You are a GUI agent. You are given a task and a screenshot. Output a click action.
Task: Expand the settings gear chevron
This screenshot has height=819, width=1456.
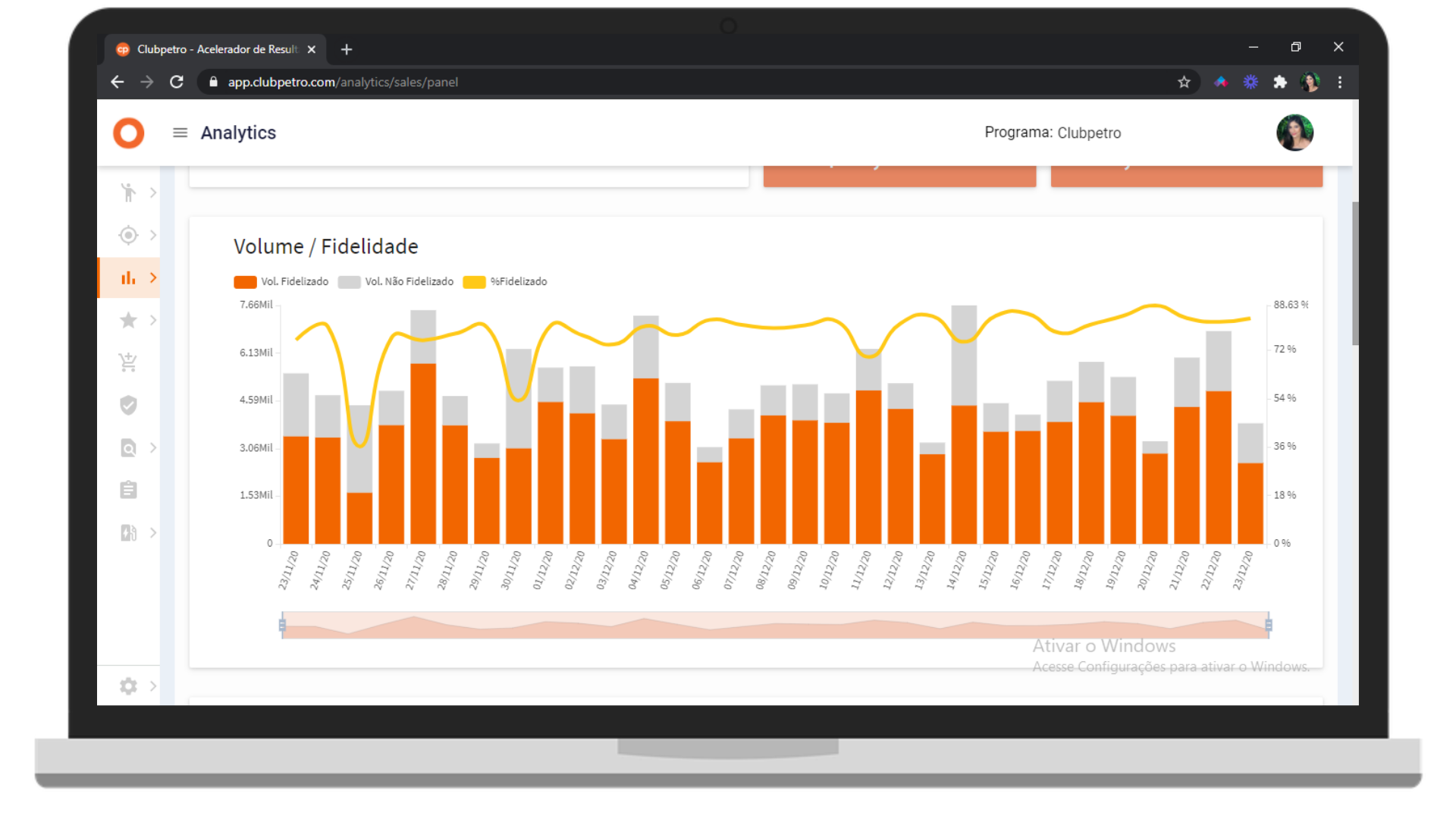pos(153,686)
